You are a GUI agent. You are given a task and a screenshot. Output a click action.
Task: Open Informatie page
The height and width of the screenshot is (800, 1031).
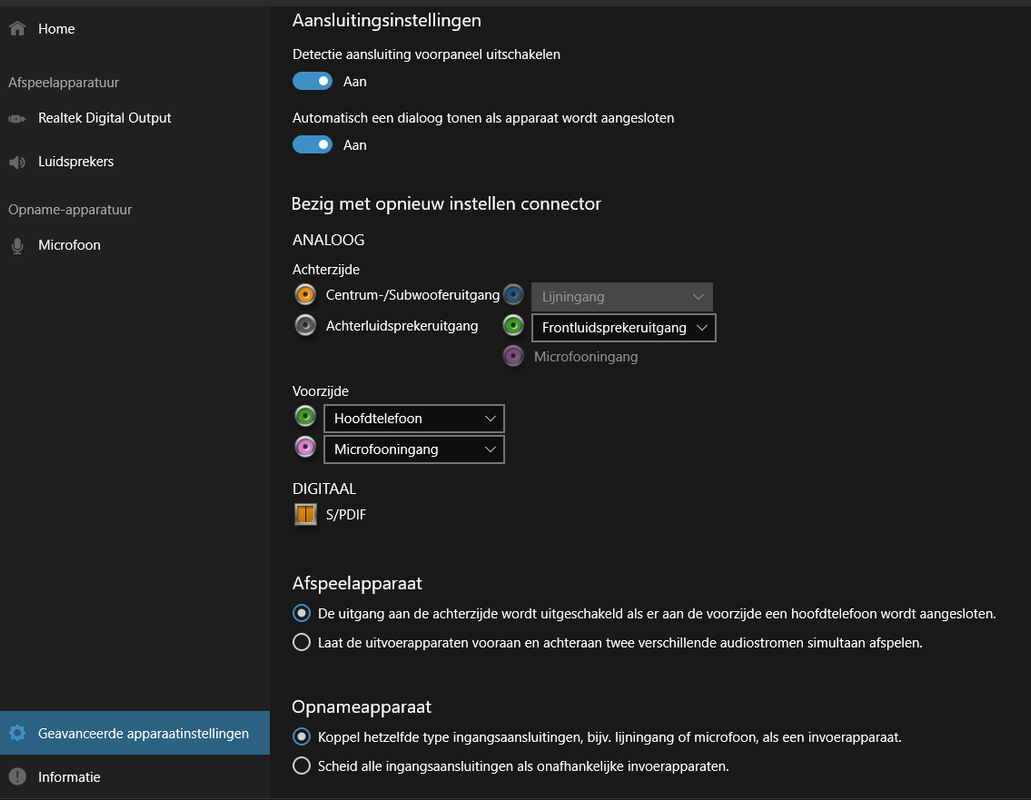pos(135,776)
